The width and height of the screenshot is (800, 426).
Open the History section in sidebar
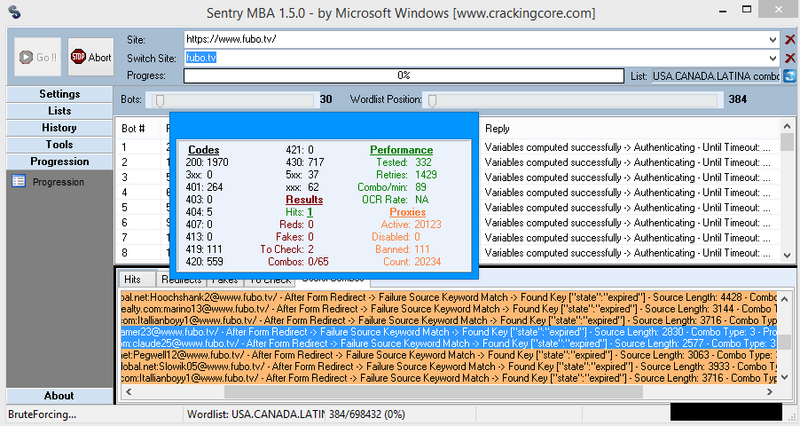point(59,128)
